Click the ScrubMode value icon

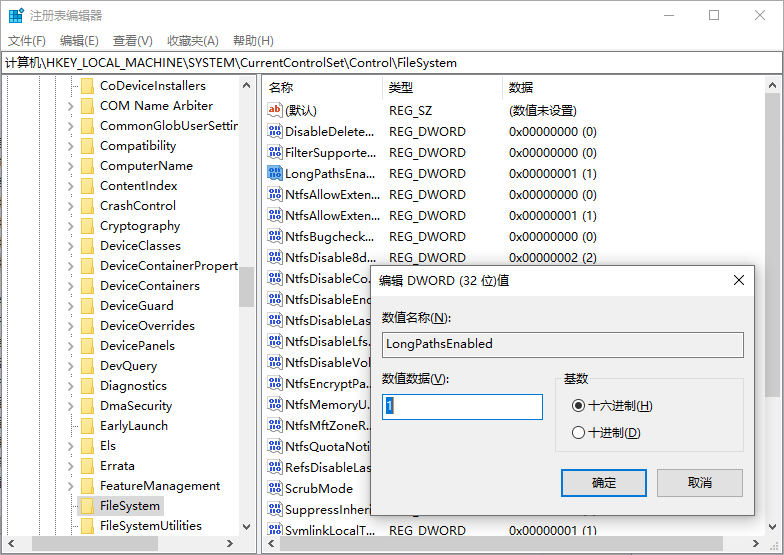click(x=276, y=488)
